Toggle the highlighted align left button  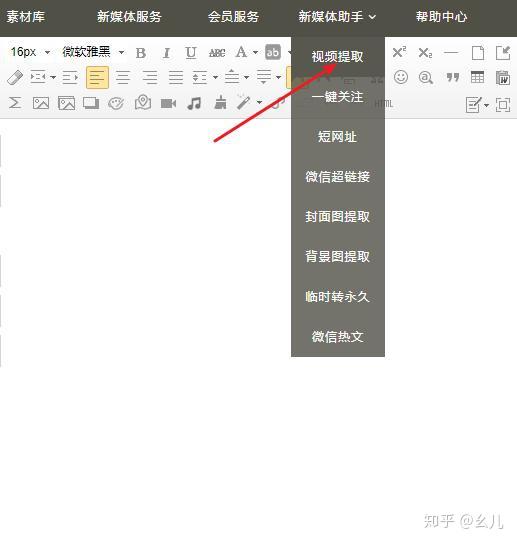click(x=97, y=77)
